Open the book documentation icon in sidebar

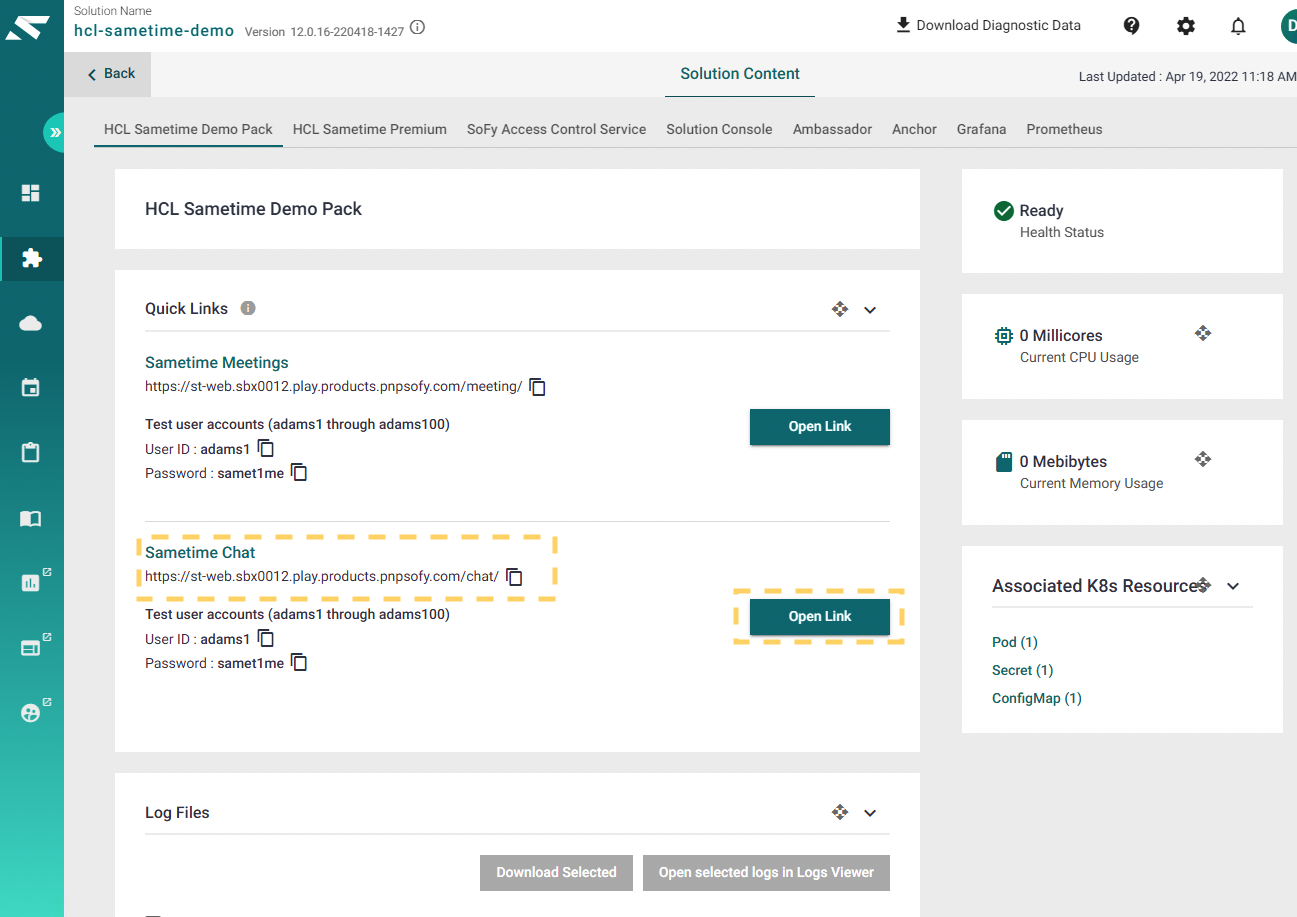(x=31, y=519)
